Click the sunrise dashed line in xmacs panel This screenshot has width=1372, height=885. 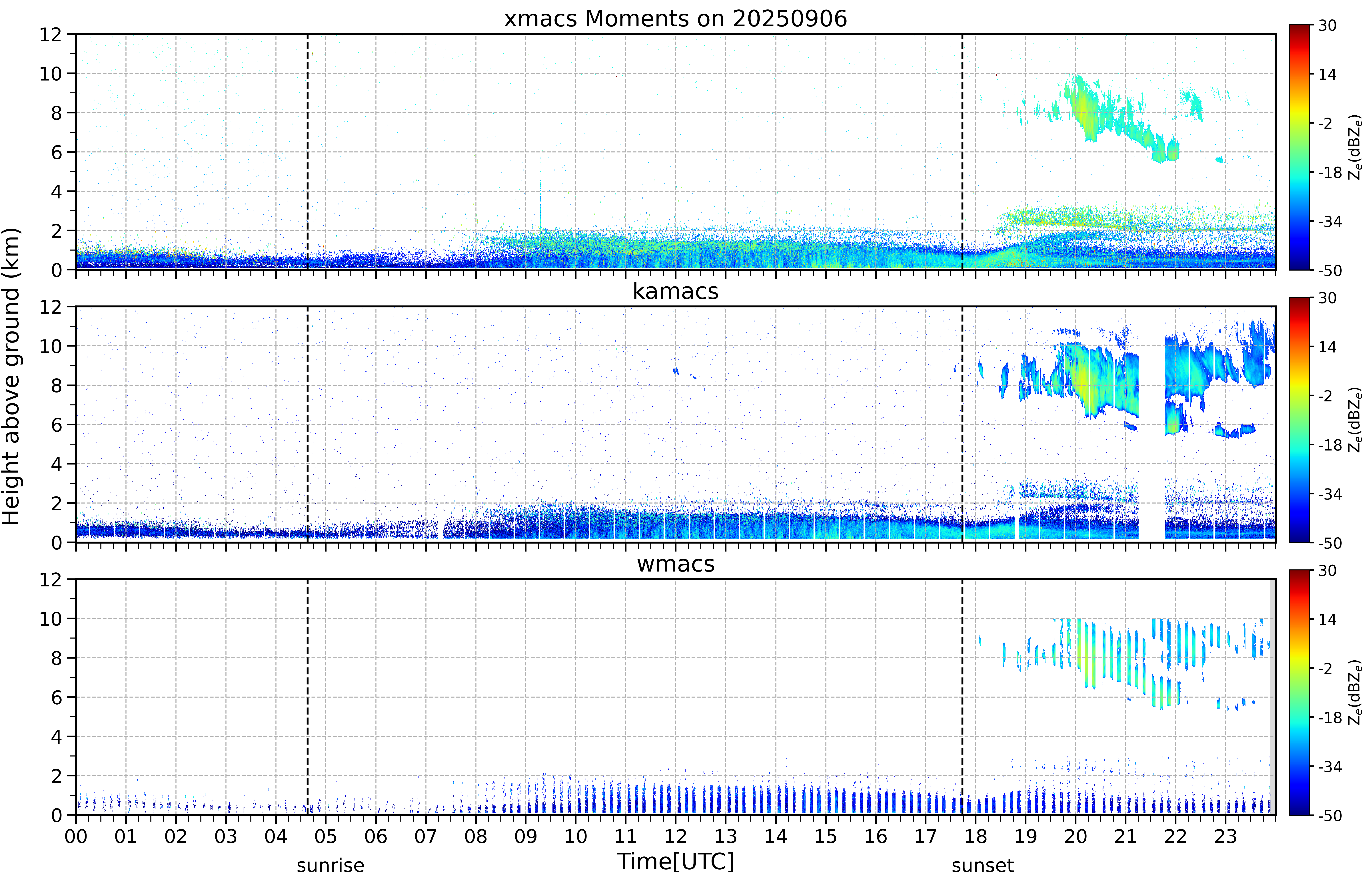coord(308,152)
